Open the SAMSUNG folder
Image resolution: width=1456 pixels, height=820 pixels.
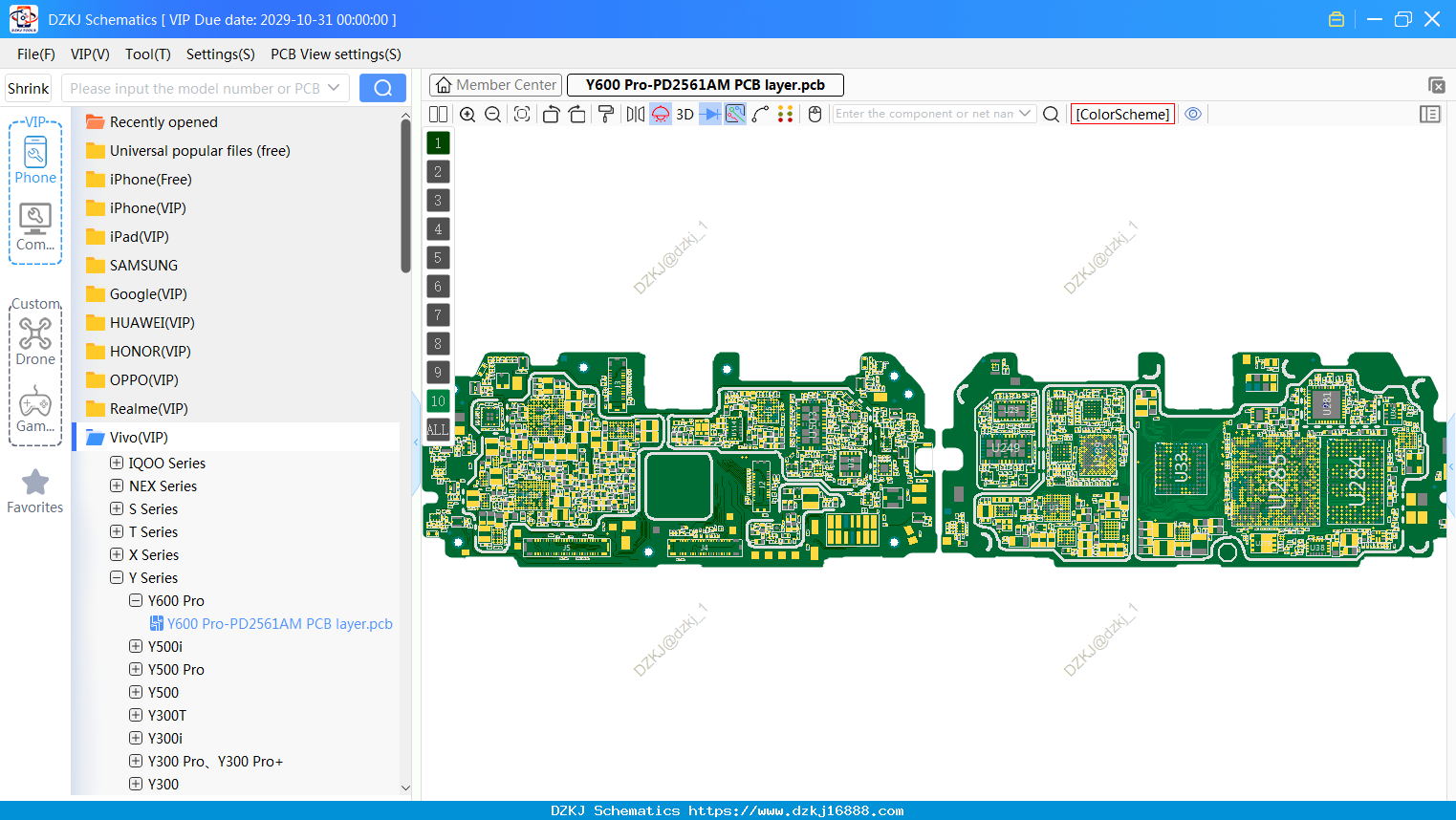(x=132, y=265)
